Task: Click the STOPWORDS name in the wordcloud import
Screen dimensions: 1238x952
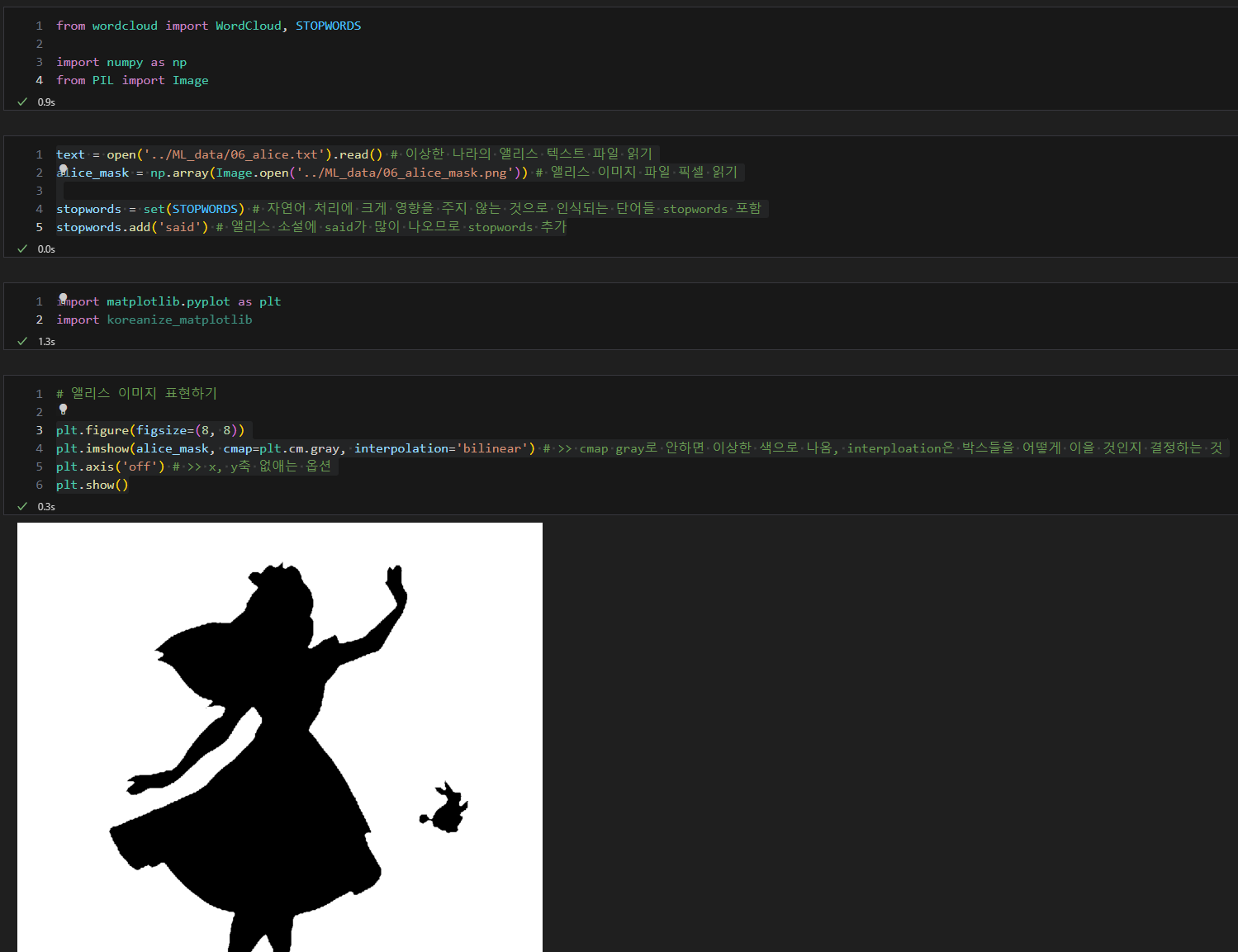Action: tap(328, 26)
